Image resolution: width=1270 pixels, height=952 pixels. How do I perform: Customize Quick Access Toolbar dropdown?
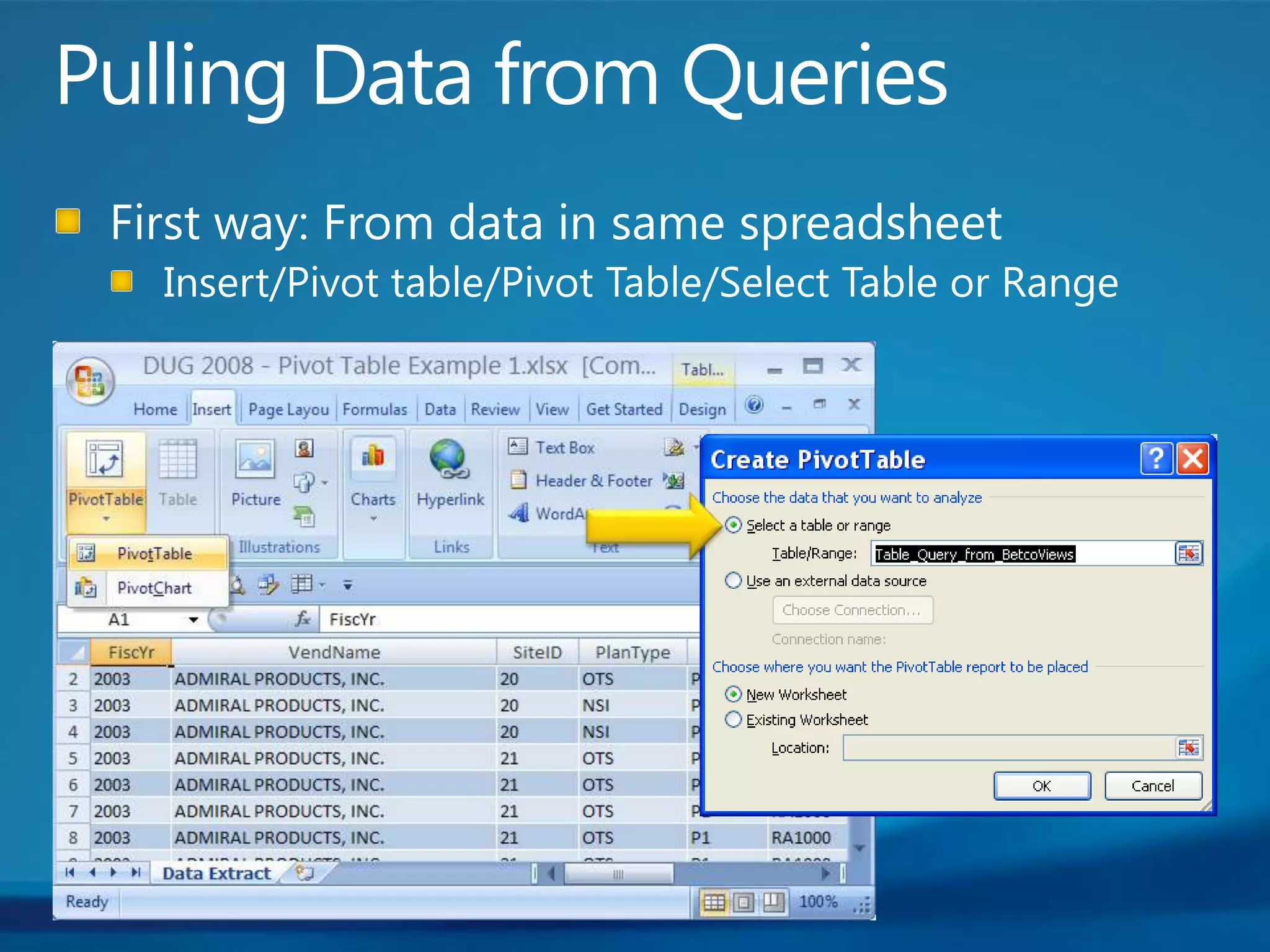coord(348,584)
